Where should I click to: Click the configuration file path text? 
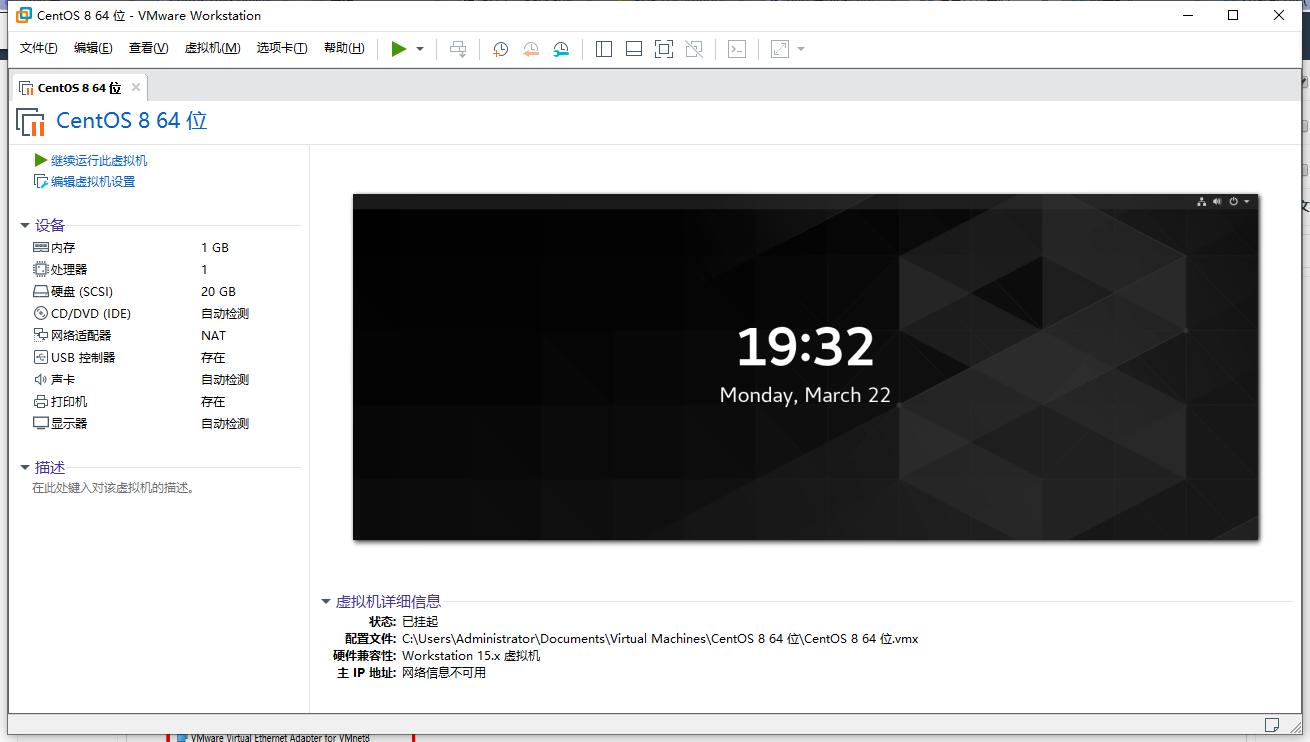pyautogui.click(x=660, y=638)
